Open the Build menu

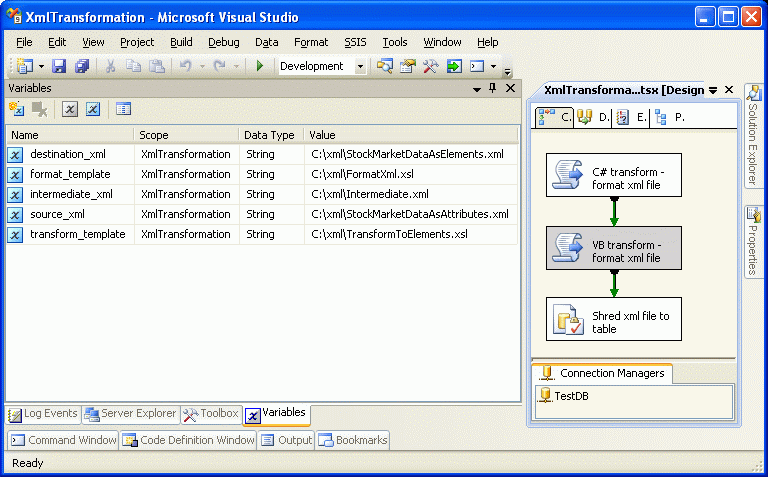pos(181,43)
